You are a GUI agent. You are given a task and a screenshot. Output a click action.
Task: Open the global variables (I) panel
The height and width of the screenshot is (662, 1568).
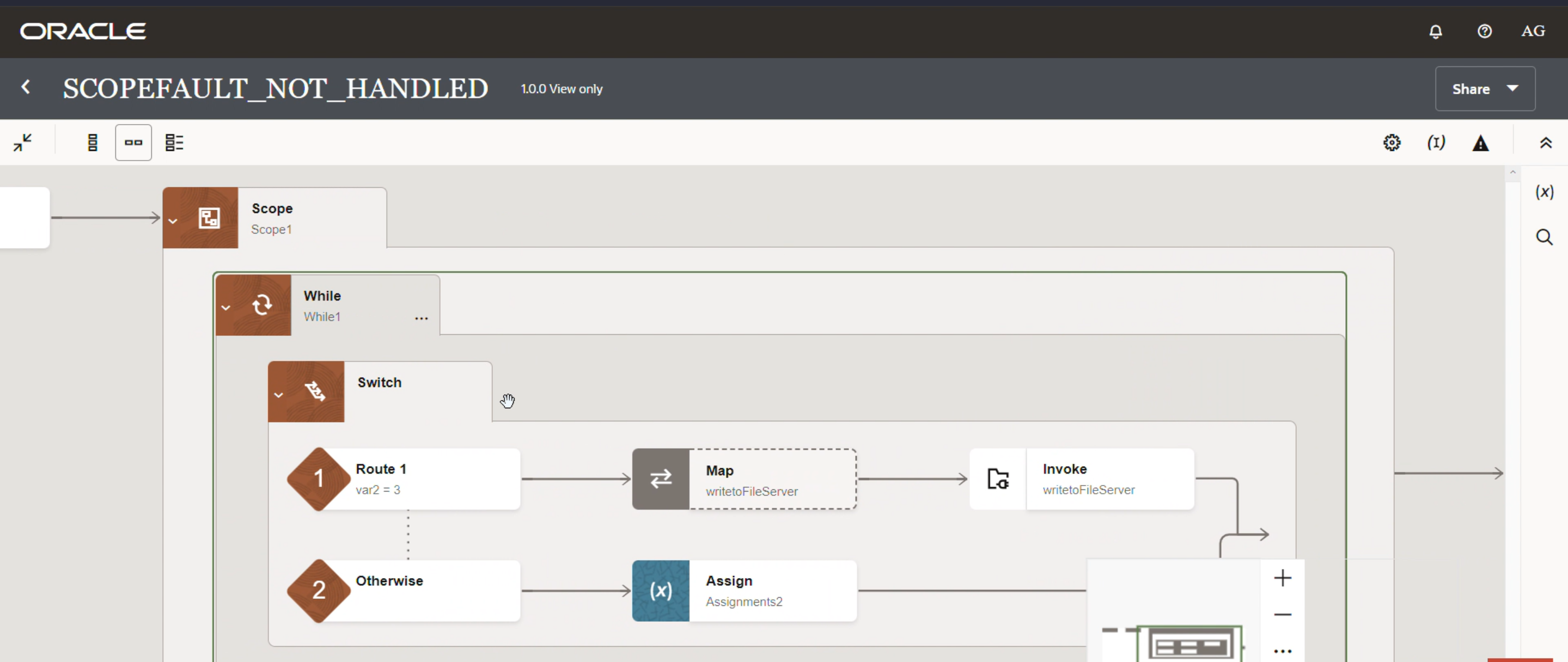[1436, 142]
